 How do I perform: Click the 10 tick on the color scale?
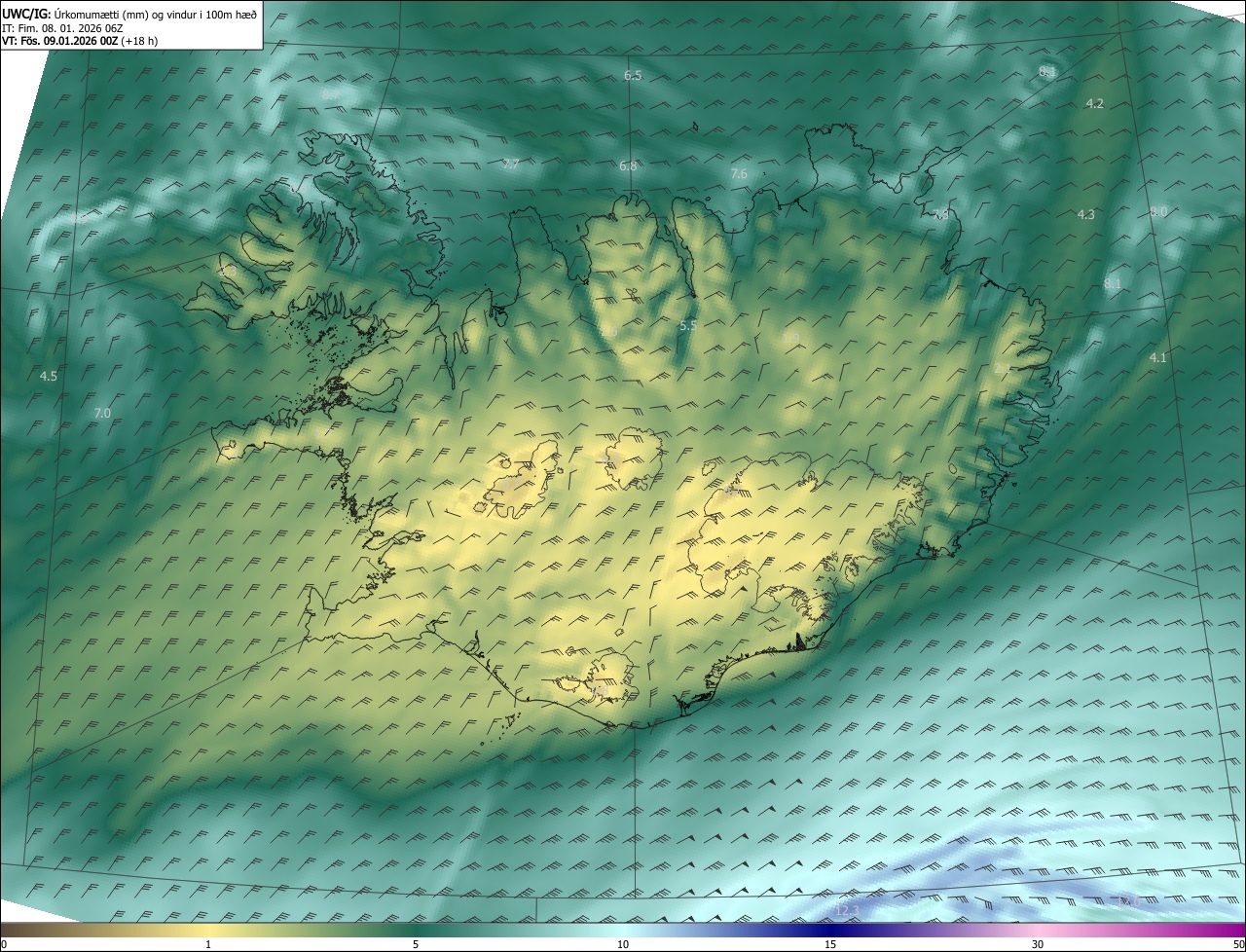[x=623, y=944]
